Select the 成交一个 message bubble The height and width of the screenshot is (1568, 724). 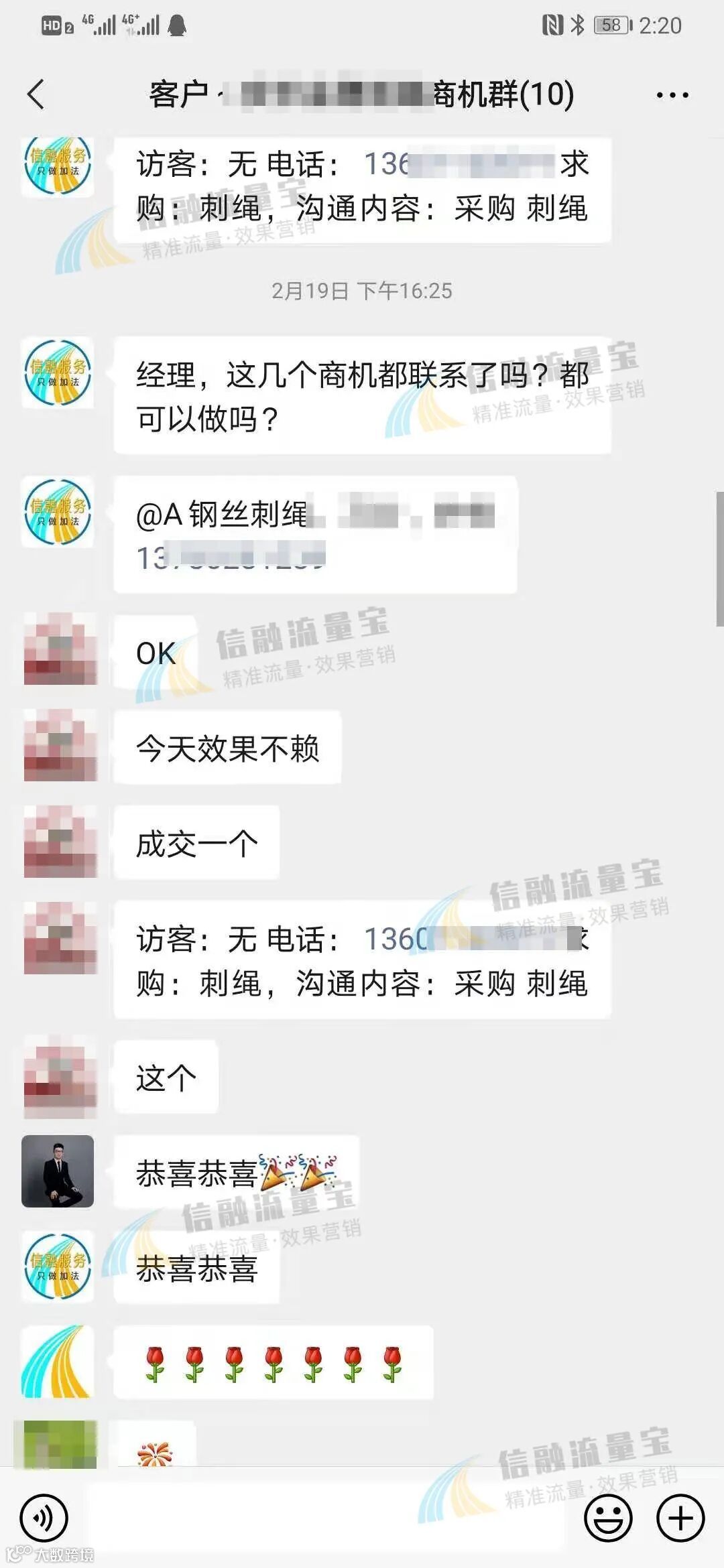click(x=196, y=843)
